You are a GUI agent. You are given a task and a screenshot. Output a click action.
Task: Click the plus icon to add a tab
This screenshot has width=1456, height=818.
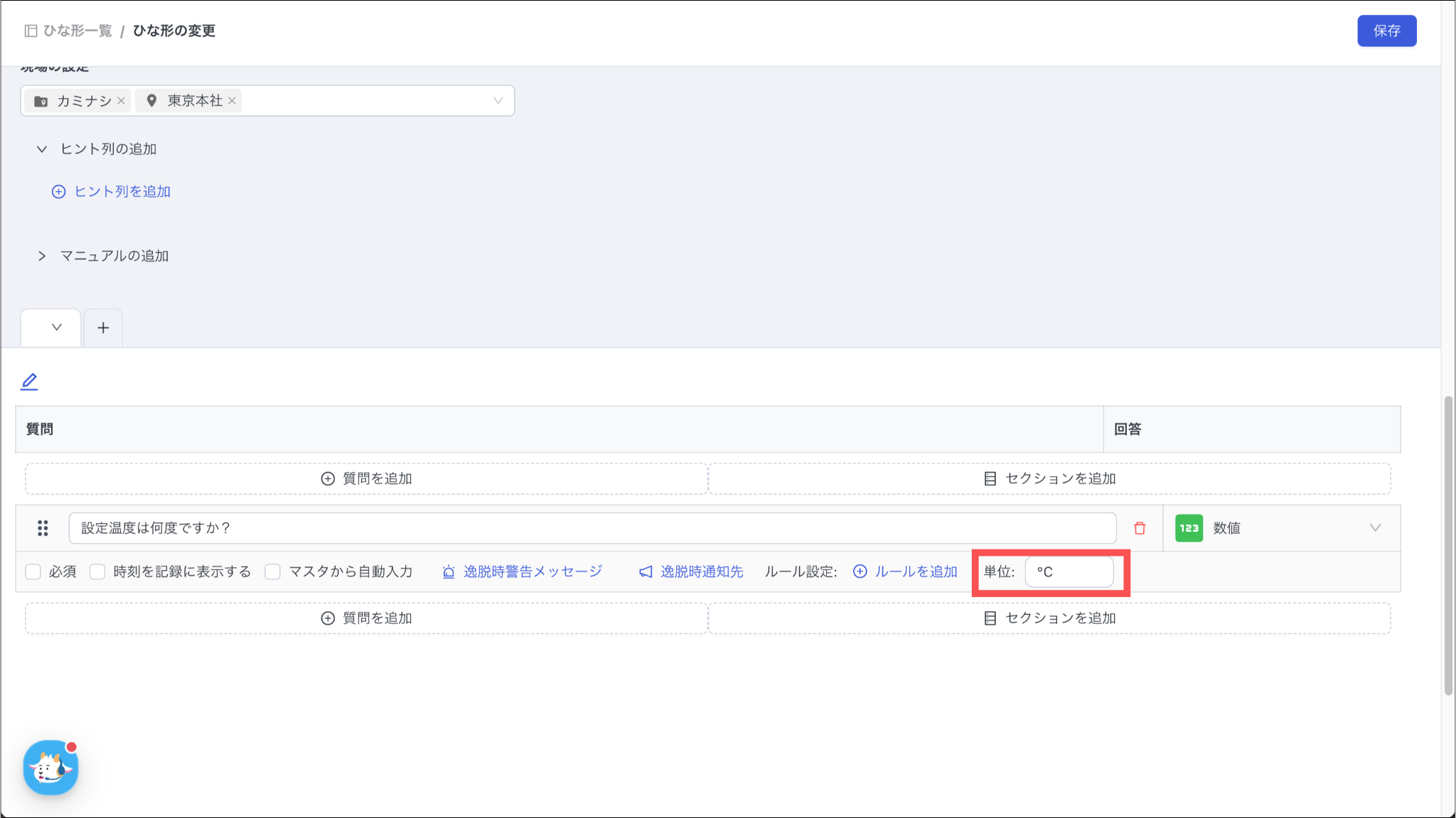(103, 328)
